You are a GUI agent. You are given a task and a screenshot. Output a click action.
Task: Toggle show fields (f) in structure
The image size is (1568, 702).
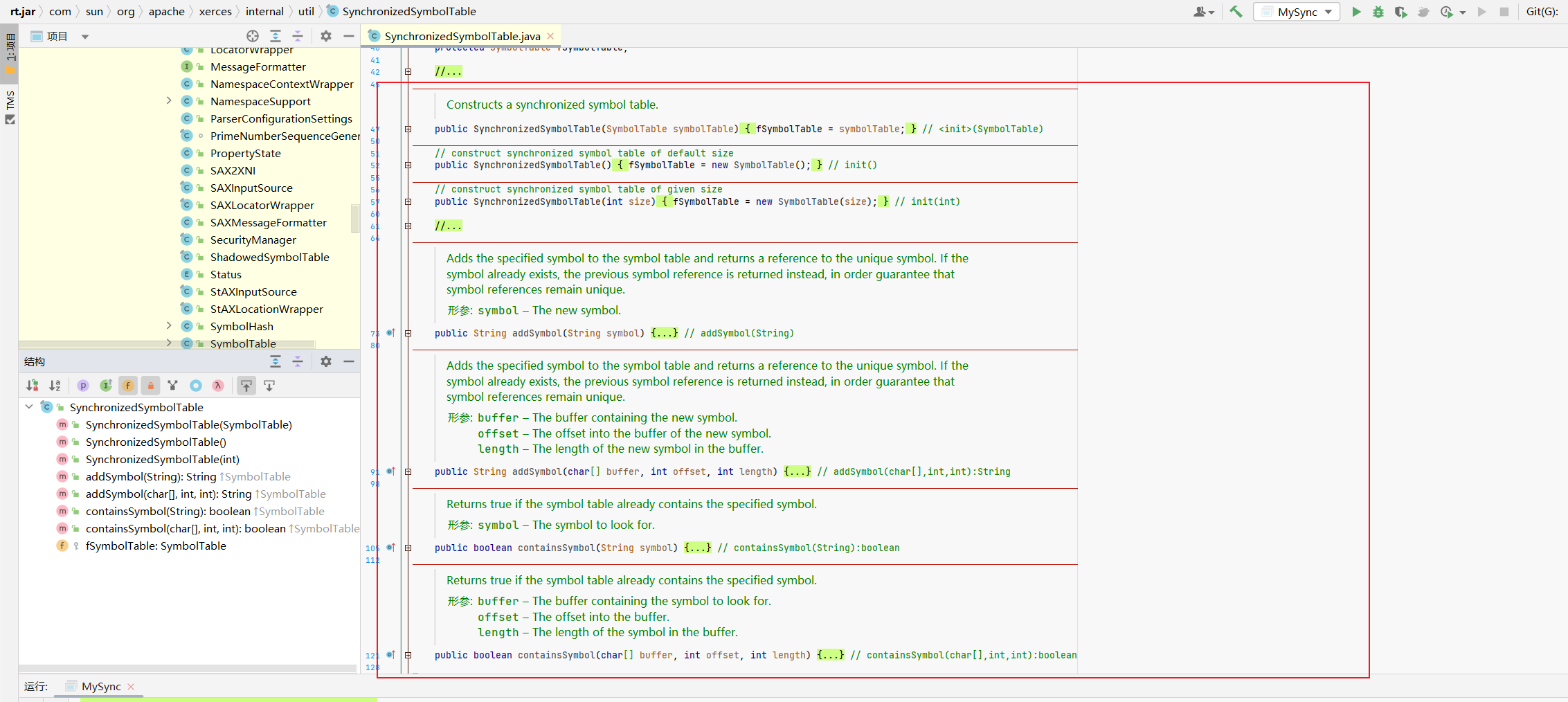tap(128, 386)
